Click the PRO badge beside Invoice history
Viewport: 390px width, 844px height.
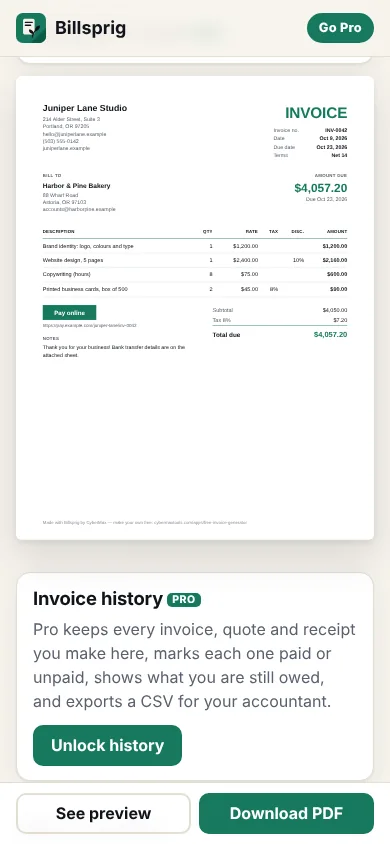tap(184, 600)
